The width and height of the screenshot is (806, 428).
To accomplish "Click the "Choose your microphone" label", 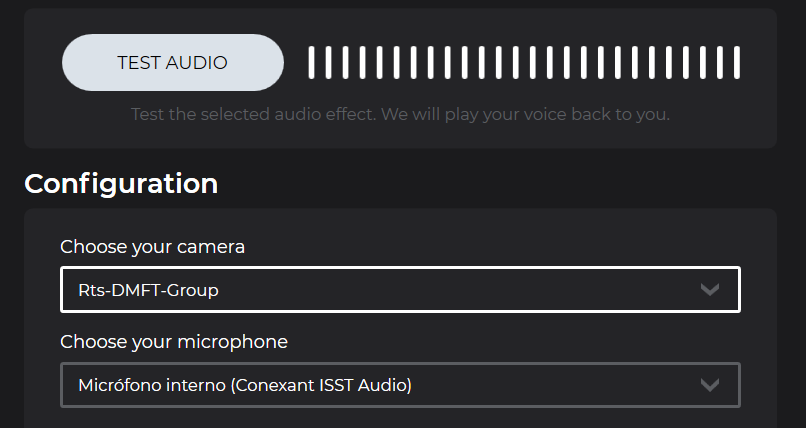I will (x=174, y=342).
